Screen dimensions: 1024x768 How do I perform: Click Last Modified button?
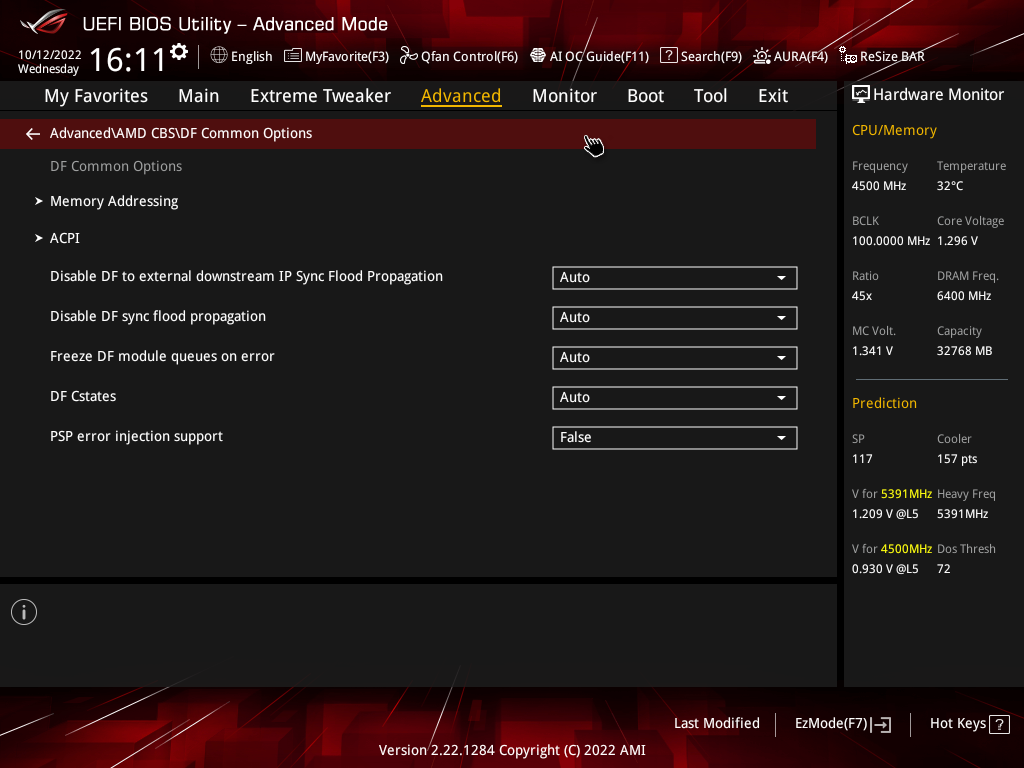[x=716, y=724]
